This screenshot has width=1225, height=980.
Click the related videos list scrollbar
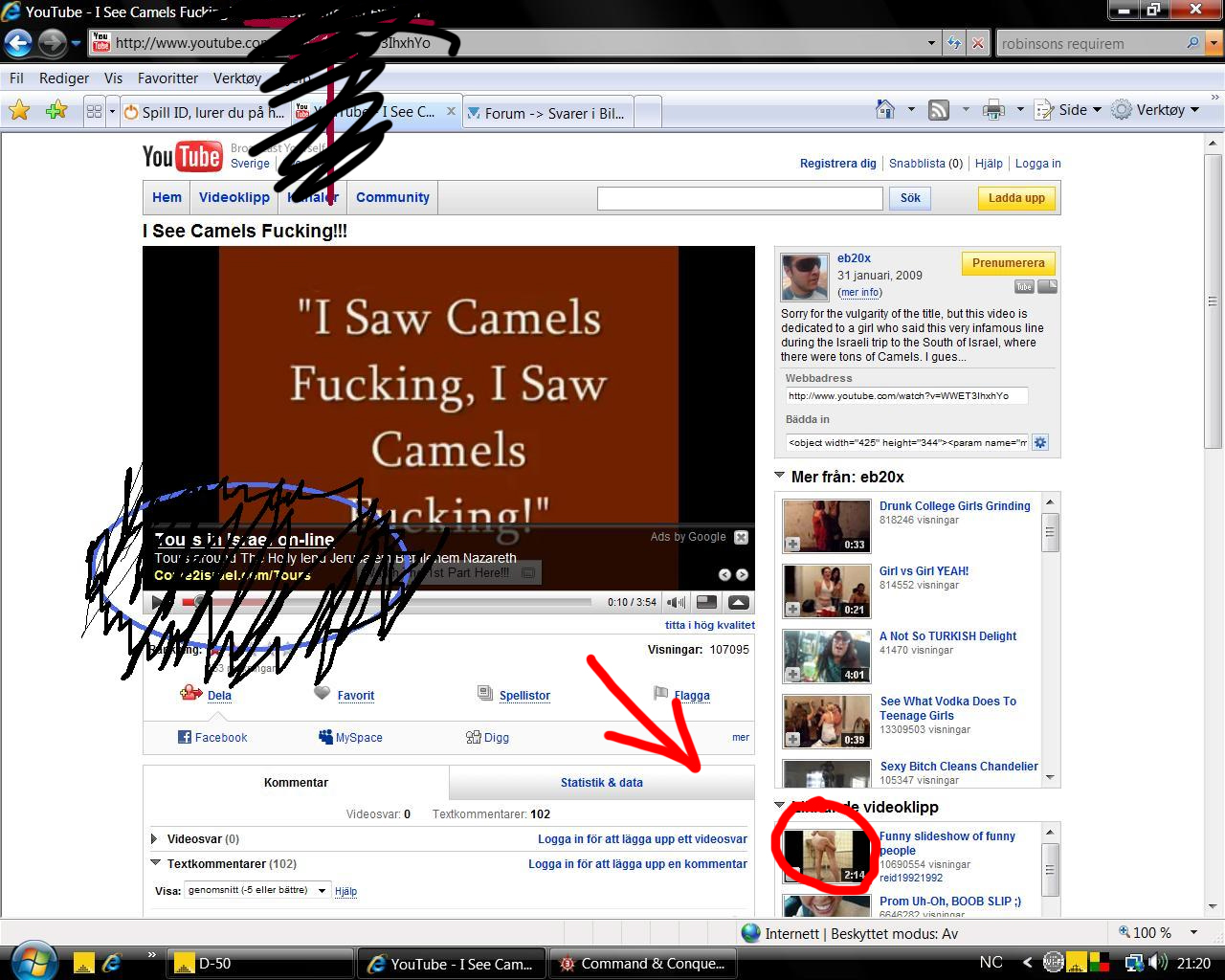tap(1050, 869)
